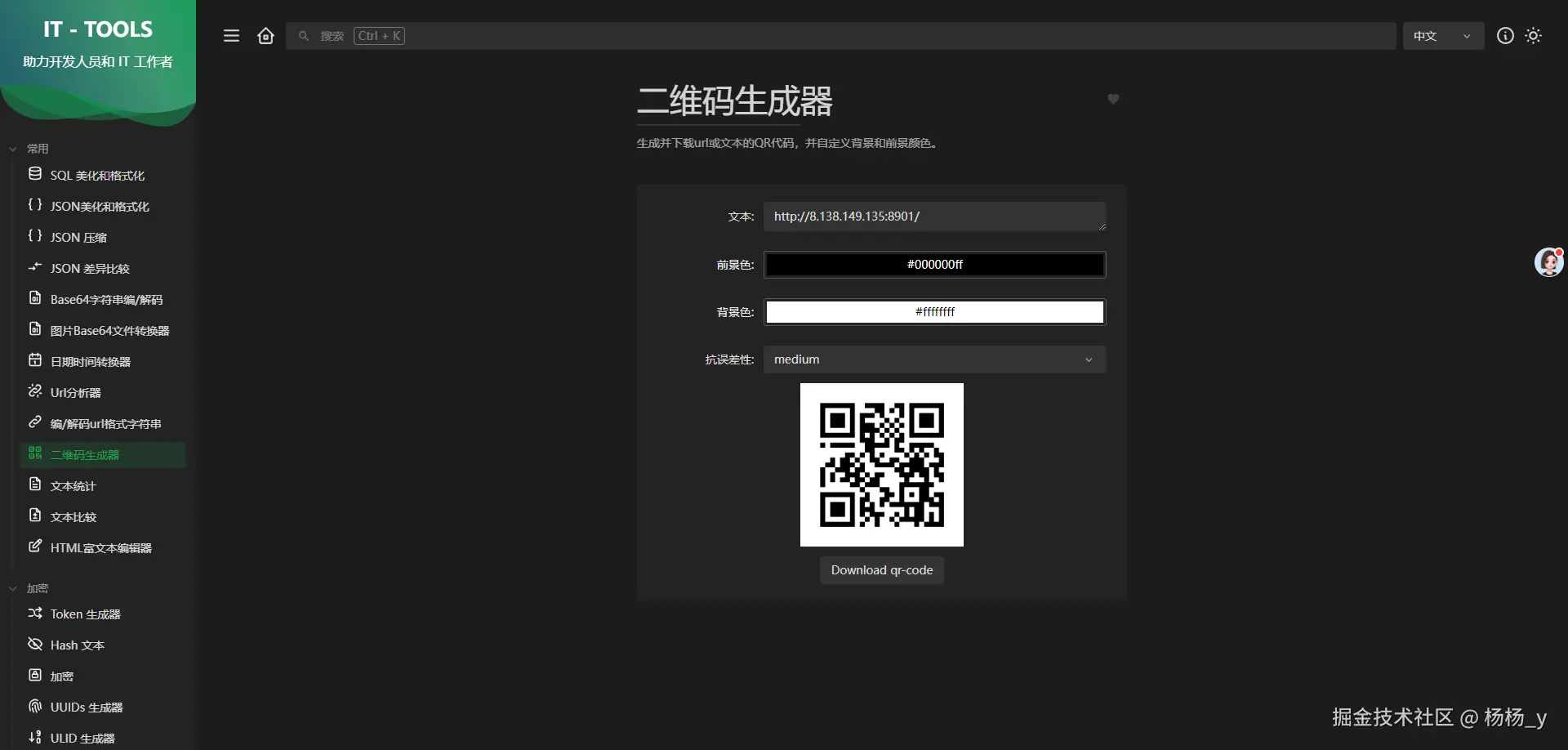The image size is (1568, 750).
Task: Open UUIDs 生成器 tool label
Action: point(87,708)
